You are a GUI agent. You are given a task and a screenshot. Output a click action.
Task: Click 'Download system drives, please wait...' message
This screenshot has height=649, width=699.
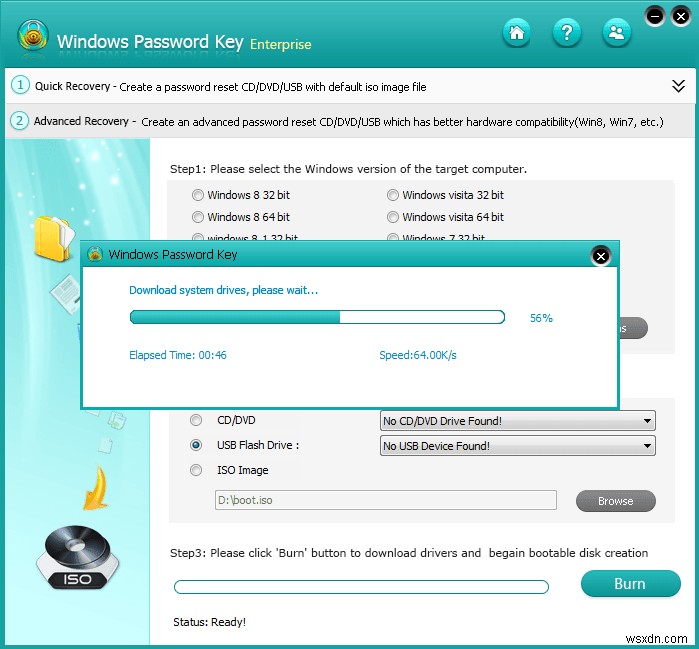click(x=223, y=290)
